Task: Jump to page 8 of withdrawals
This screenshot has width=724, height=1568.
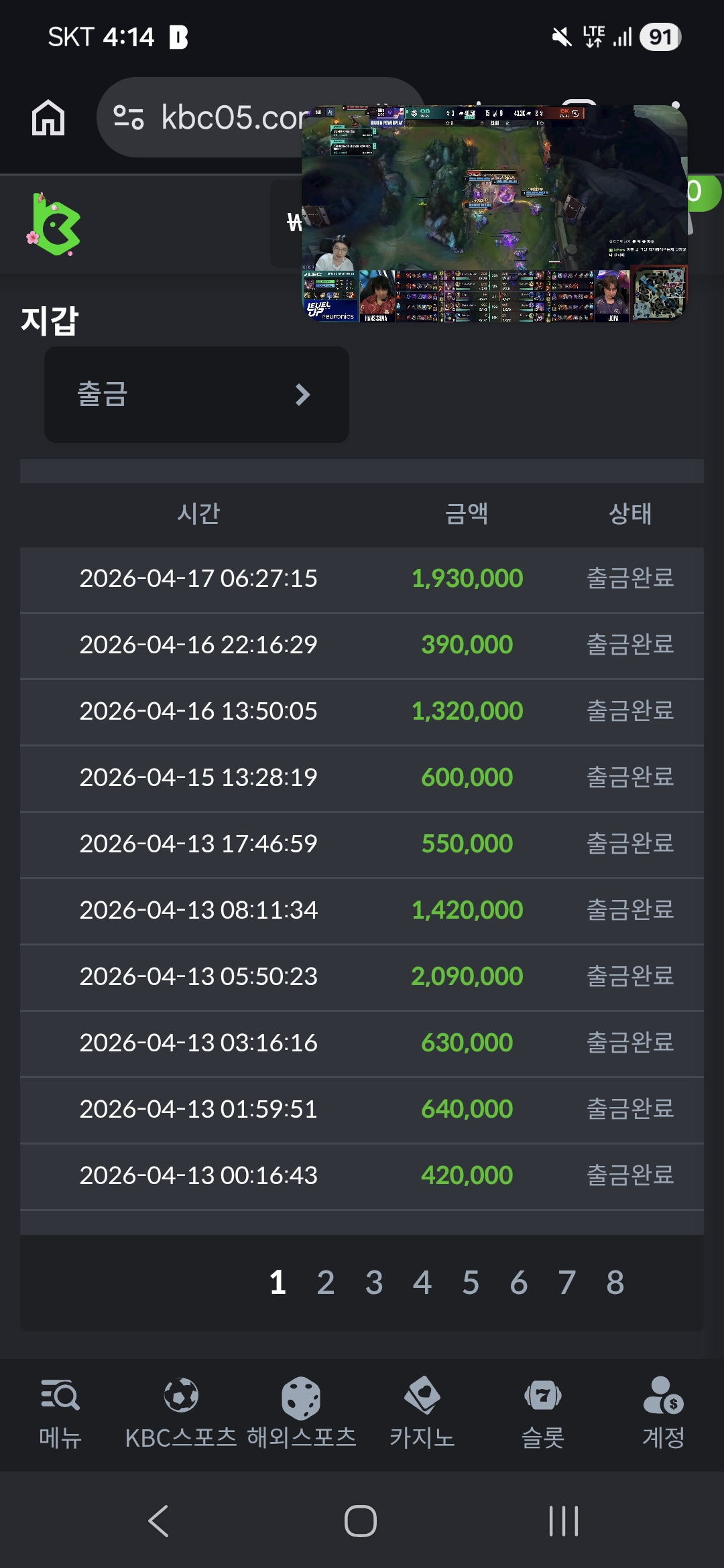Action: 615,1283
